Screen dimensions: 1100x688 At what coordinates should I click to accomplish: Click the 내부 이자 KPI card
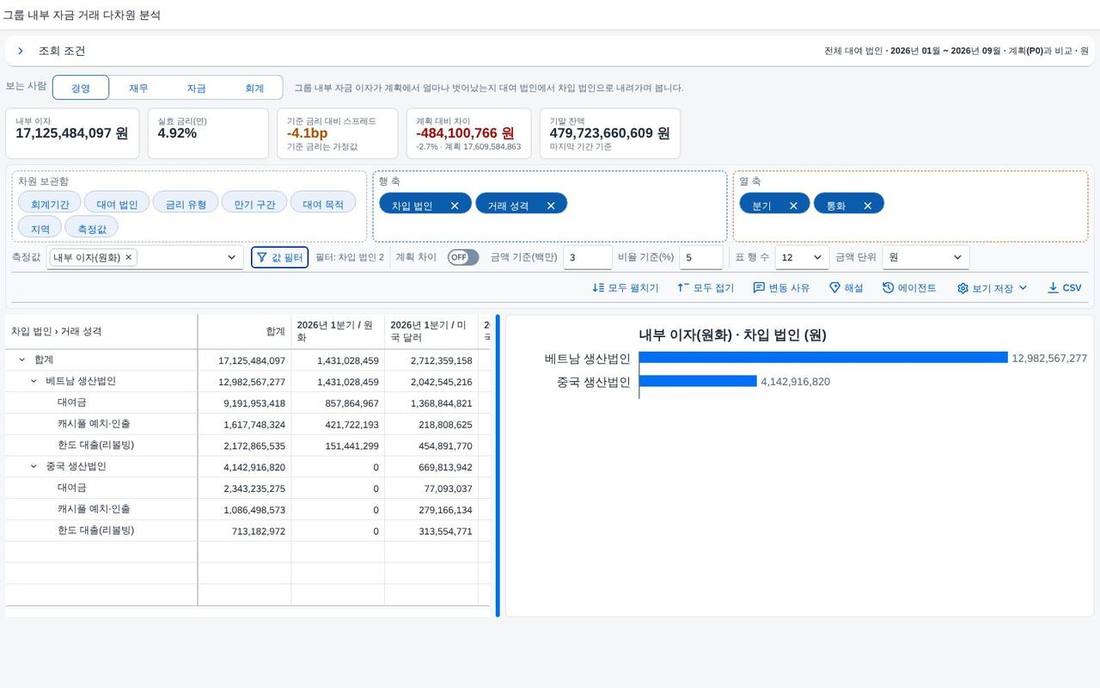[72, 133]
